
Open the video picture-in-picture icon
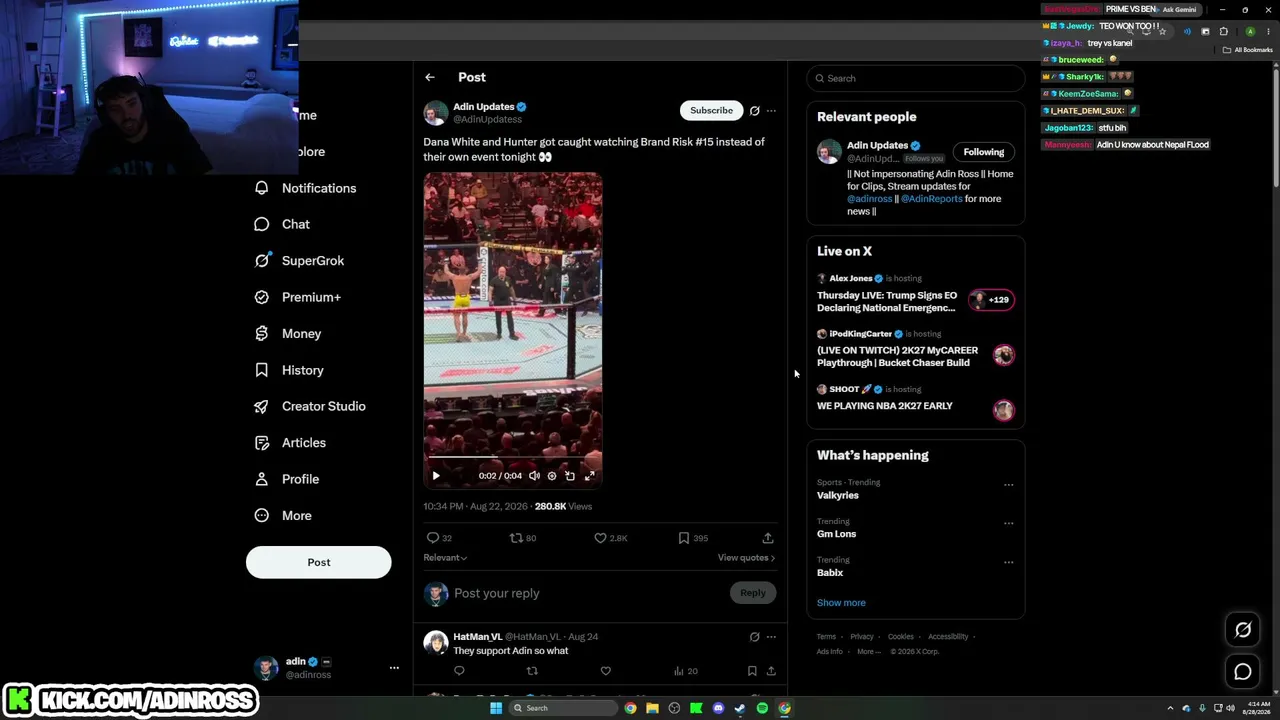tap(570, 476)
